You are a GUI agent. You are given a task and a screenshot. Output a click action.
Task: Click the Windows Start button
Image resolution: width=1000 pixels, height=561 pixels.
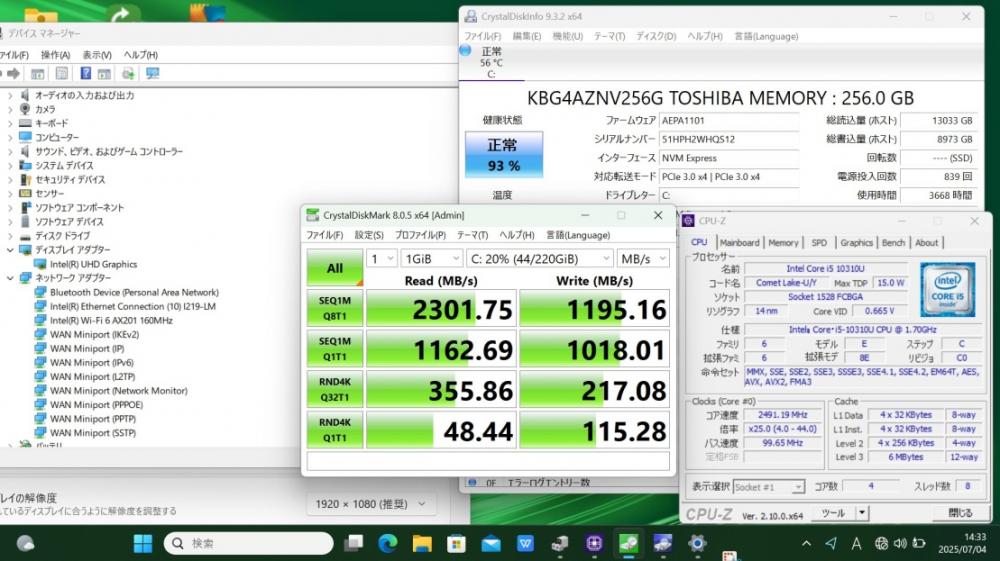click(x=143, y=543)
